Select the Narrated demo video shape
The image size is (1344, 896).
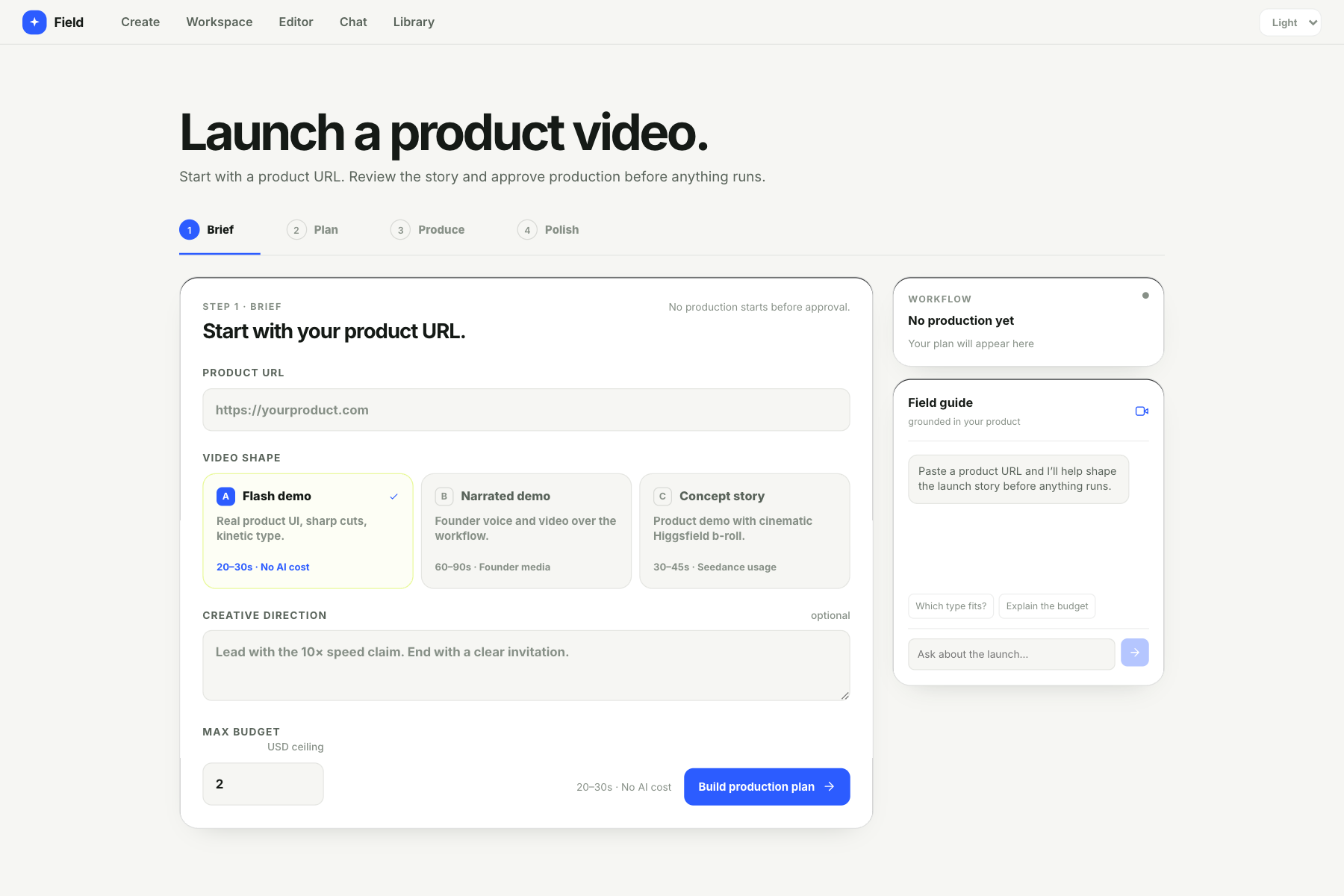click(526, 531)
